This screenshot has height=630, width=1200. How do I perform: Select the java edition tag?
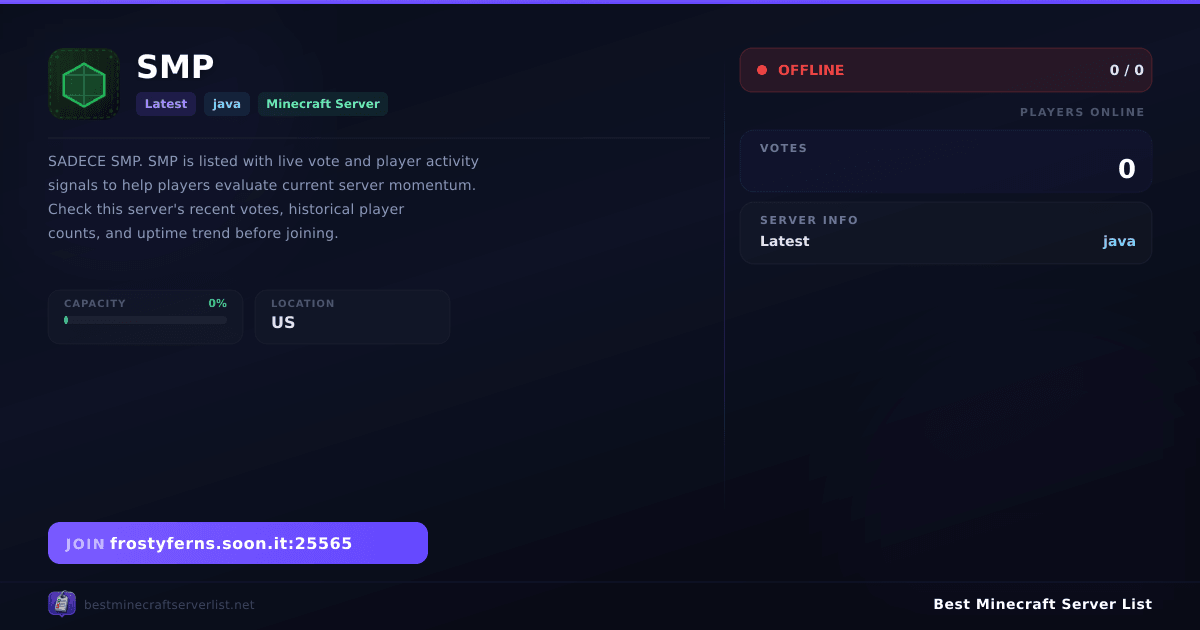[227, 104]
